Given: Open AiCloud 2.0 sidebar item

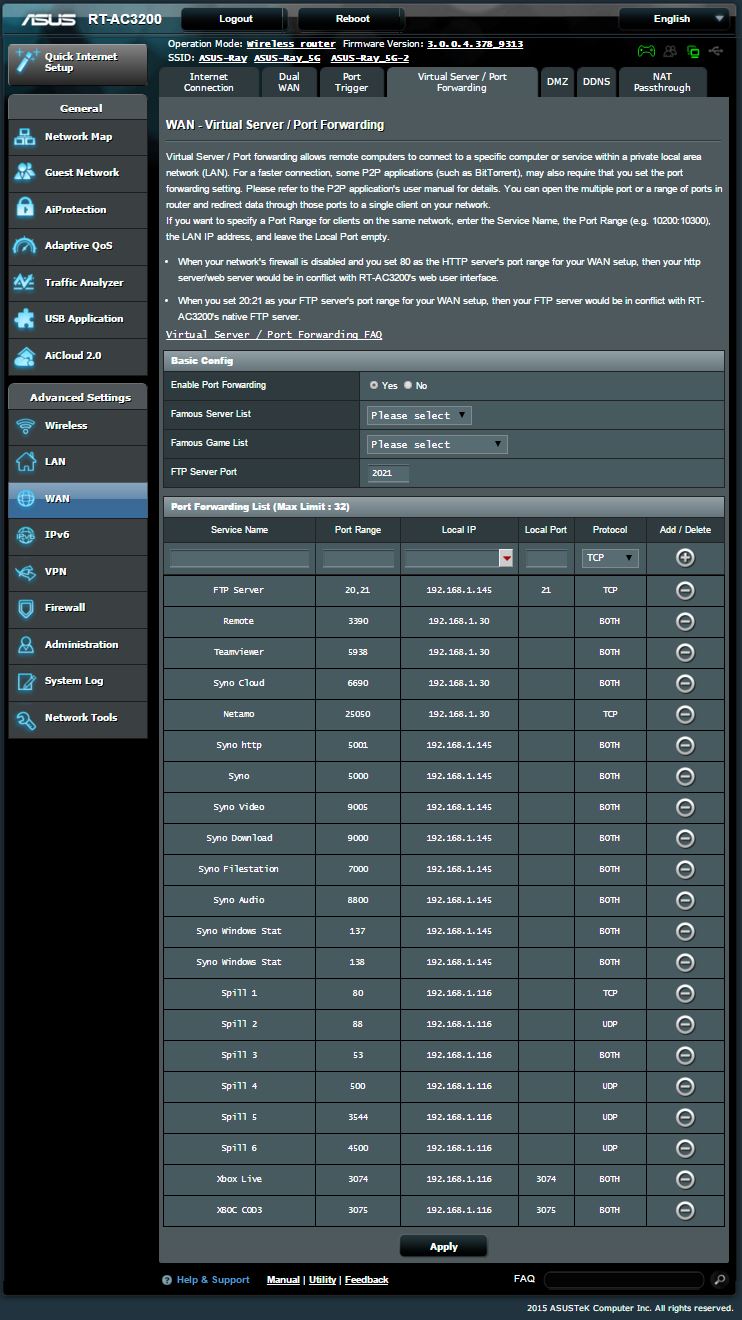Looking at the screenshot, I should 78,356.
